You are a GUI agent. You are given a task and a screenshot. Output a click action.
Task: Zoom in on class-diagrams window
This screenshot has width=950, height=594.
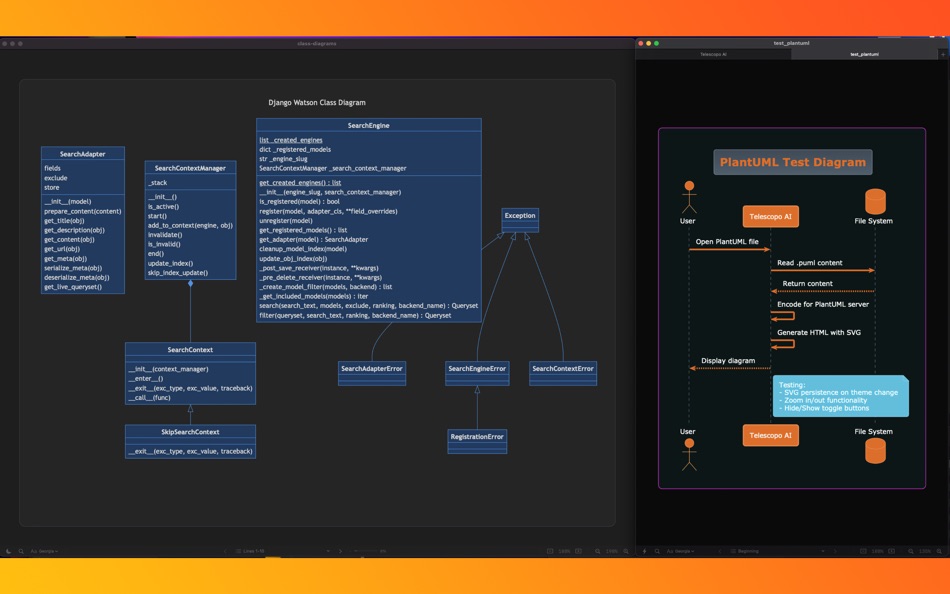[626, 552]
